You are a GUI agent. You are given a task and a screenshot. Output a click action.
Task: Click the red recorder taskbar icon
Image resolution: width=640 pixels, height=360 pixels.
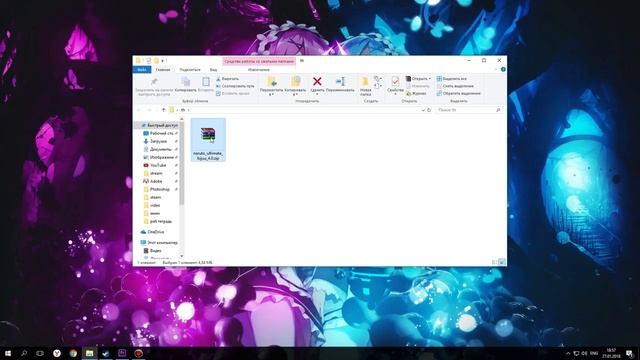coord(138,353)
